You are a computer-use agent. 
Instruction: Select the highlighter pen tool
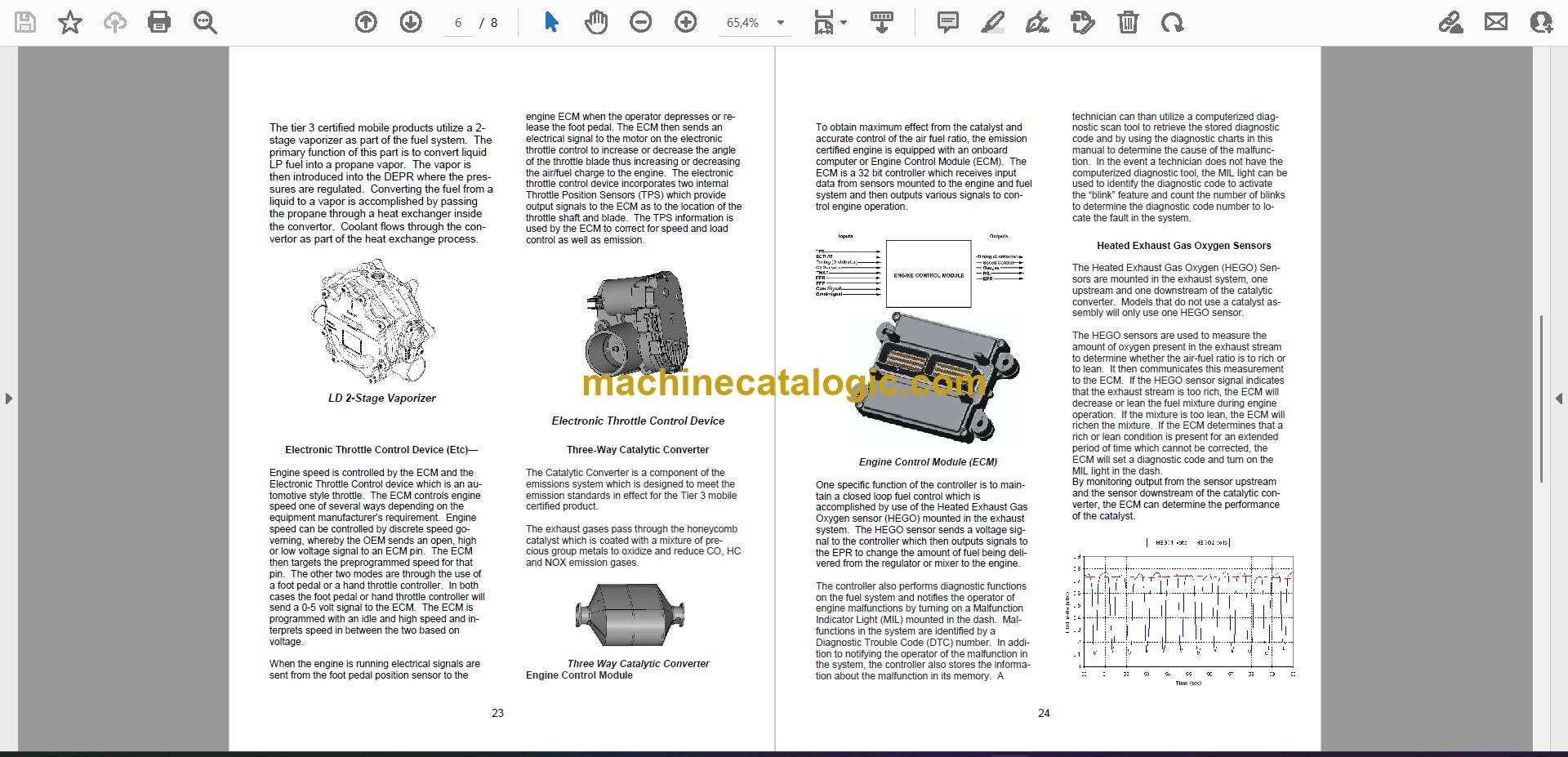[x=992, y=22]
